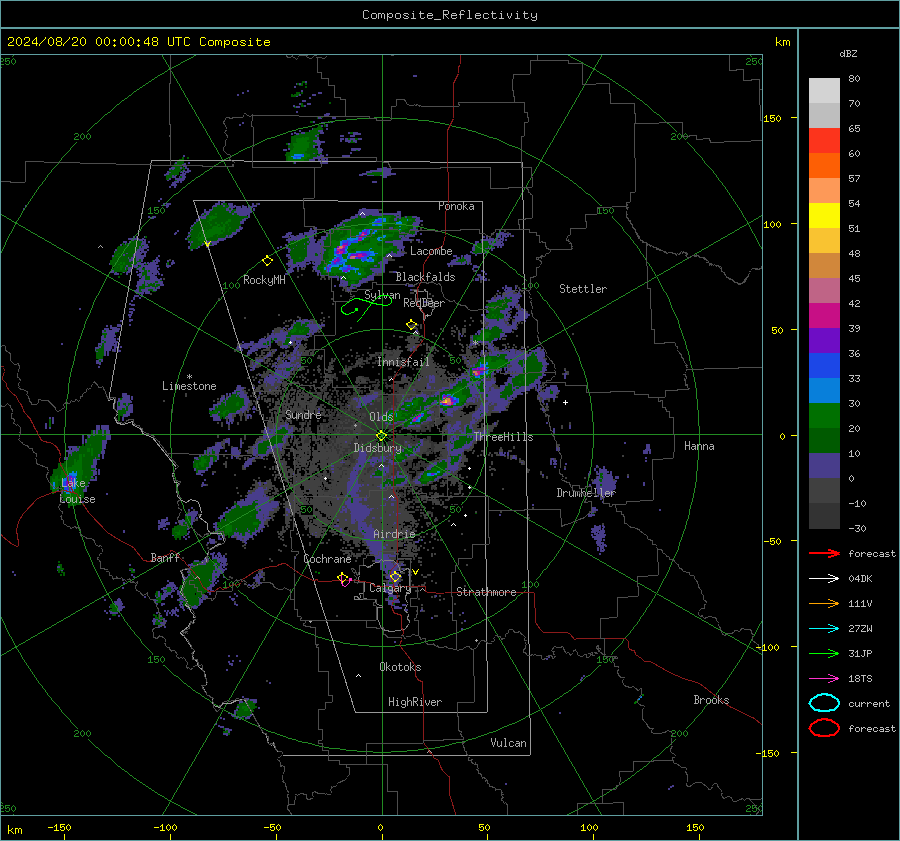Click the 18TS legend label
900x841 pixels.
(x=860, y=679)
